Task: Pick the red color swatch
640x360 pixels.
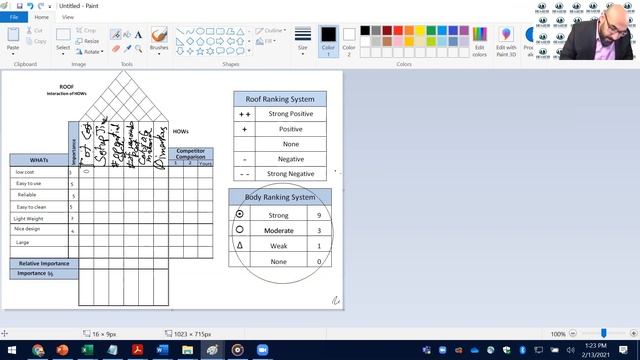Action: click(398, 30)
